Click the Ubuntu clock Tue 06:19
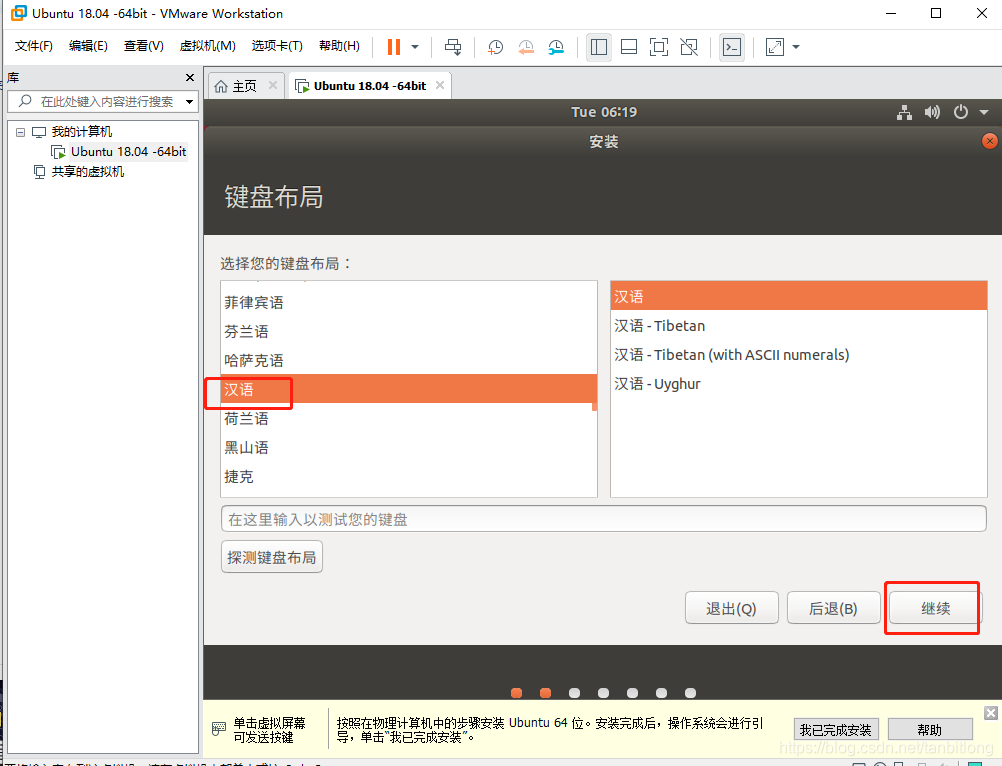Image resolution: width=1002 pixels, height=766 pixels. tap(604, 112)
